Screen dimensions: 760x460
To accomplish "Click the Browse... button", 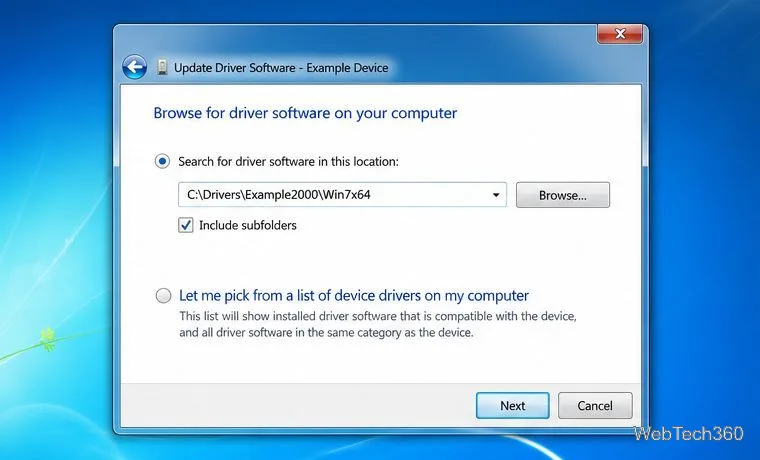I will [x=563, y=195].
